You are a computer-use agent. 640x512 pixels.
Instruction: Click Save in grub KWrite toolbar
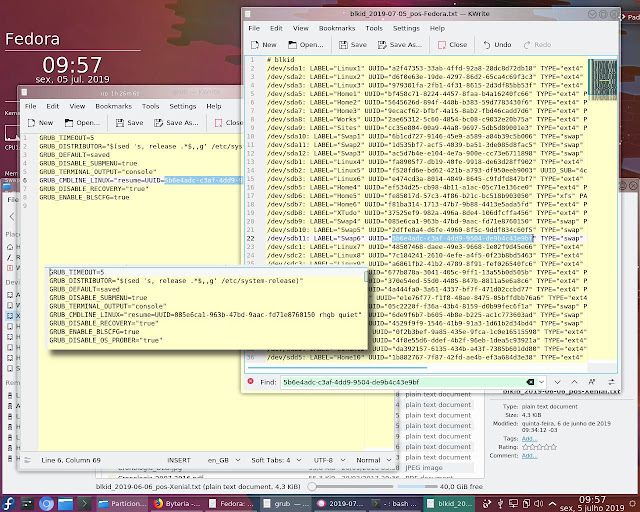(x=129, y=122)
